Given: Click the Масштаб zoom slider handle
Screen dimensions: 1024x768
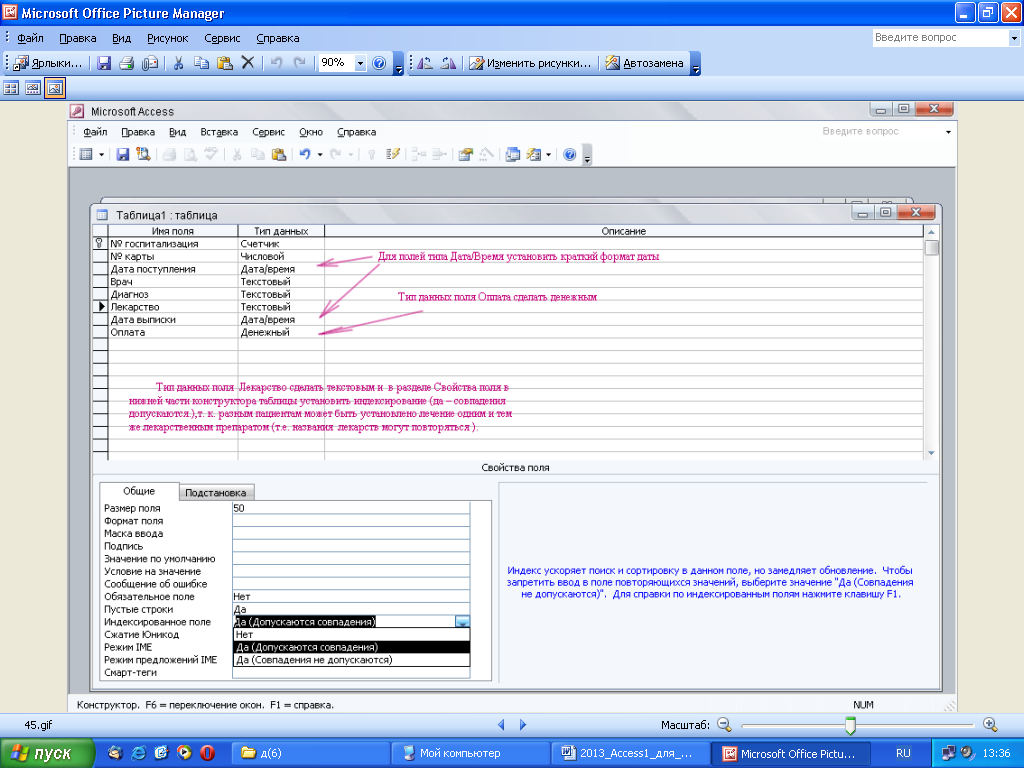Looking at the screenshot, I should click(850, 725).
